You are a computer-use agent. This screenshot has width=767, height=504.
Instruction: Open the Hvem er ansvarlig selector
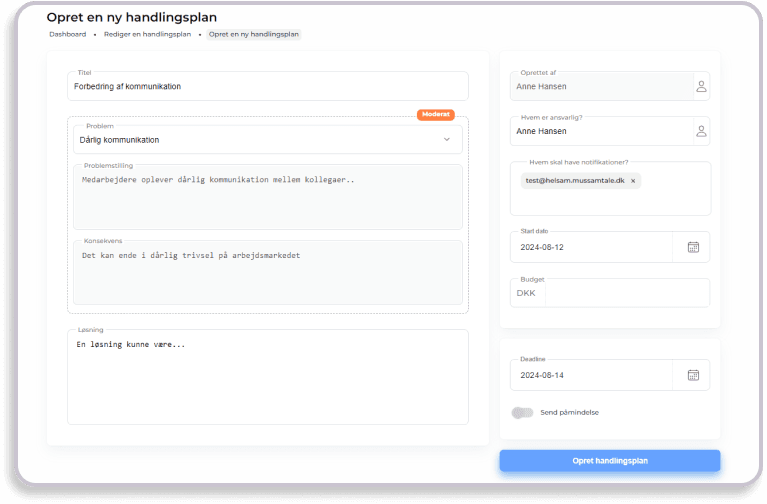click(600, 131)
